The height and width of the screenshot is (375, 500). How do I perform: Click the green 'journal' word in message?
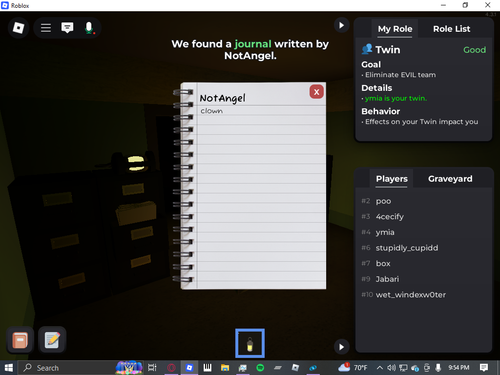pos(253,44)
